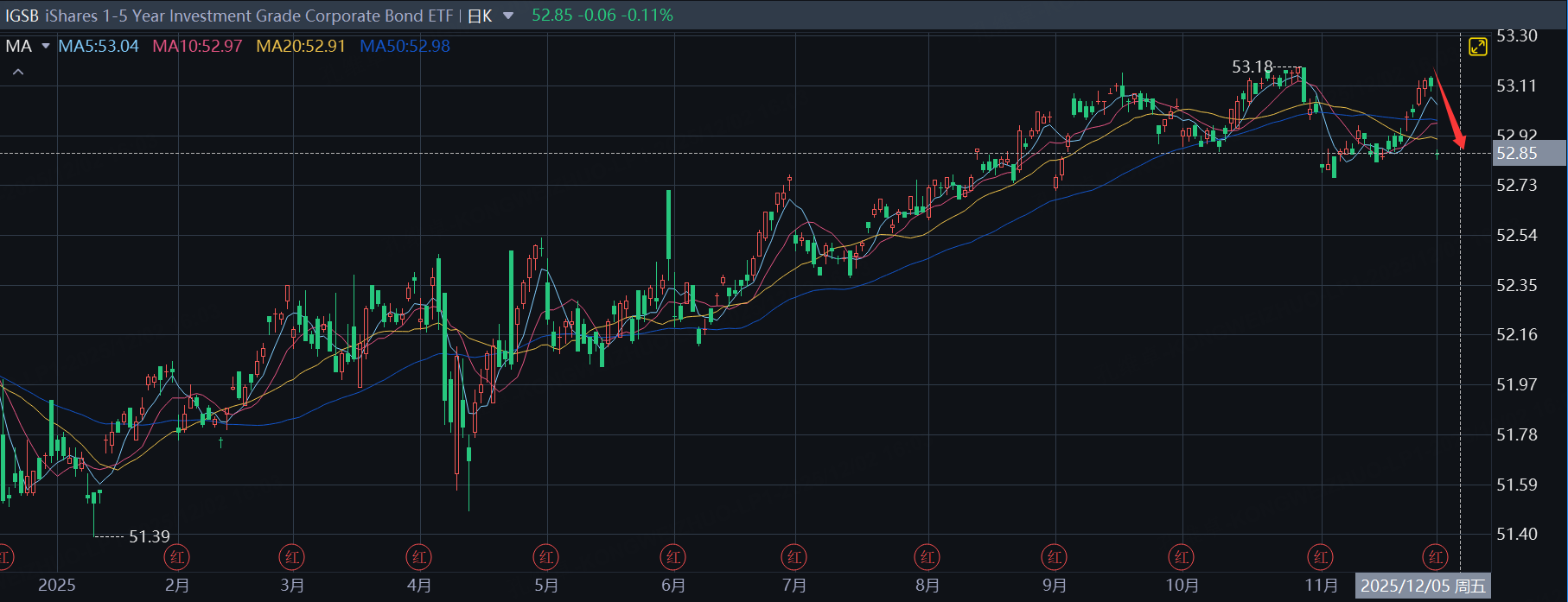Open the 日K period dropdown

pyautogui.click(x=508, y=16)
